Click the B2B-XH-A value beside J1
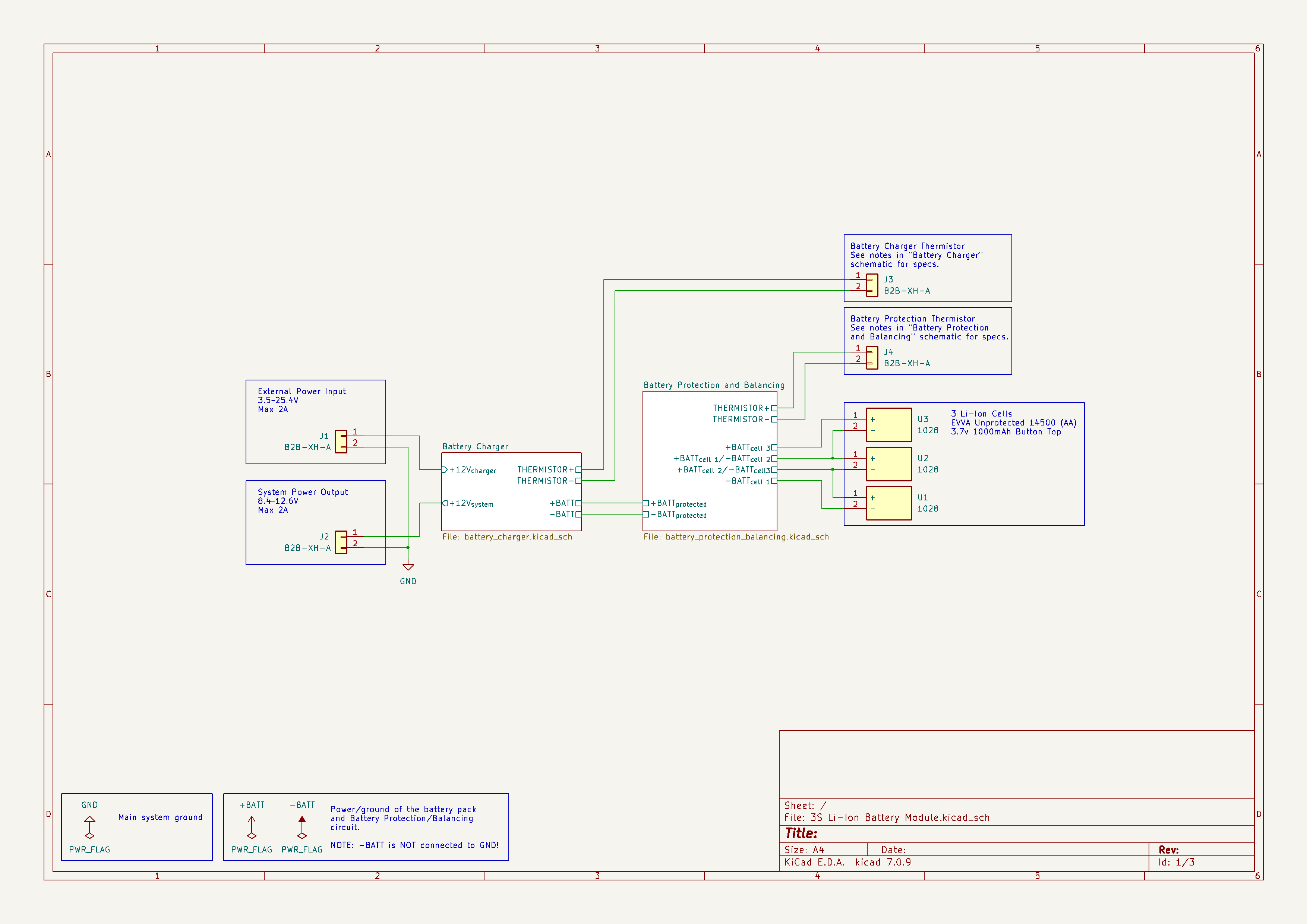Screen dimensions: 1307x924 [307, 447]
